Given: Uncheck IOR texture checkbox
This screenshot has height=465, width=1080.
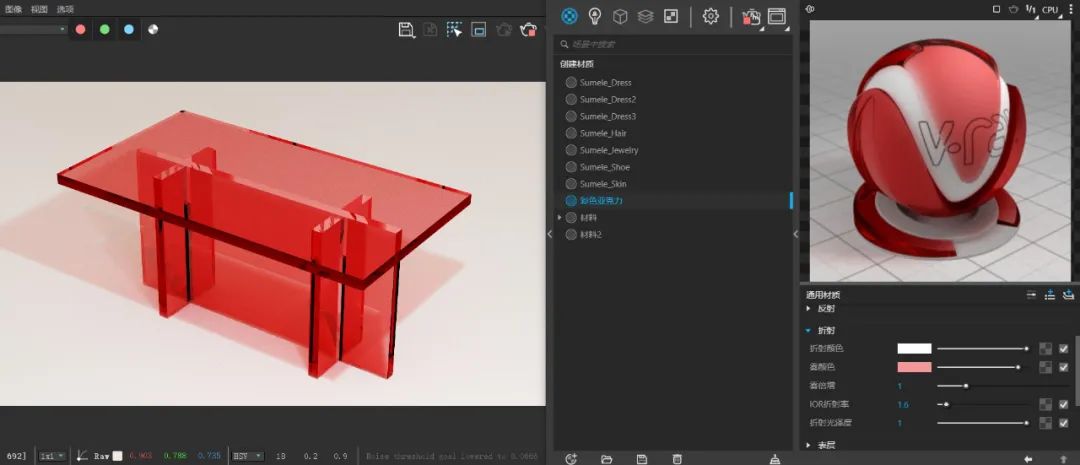Looking at the screenshot, I should 1063,404.
